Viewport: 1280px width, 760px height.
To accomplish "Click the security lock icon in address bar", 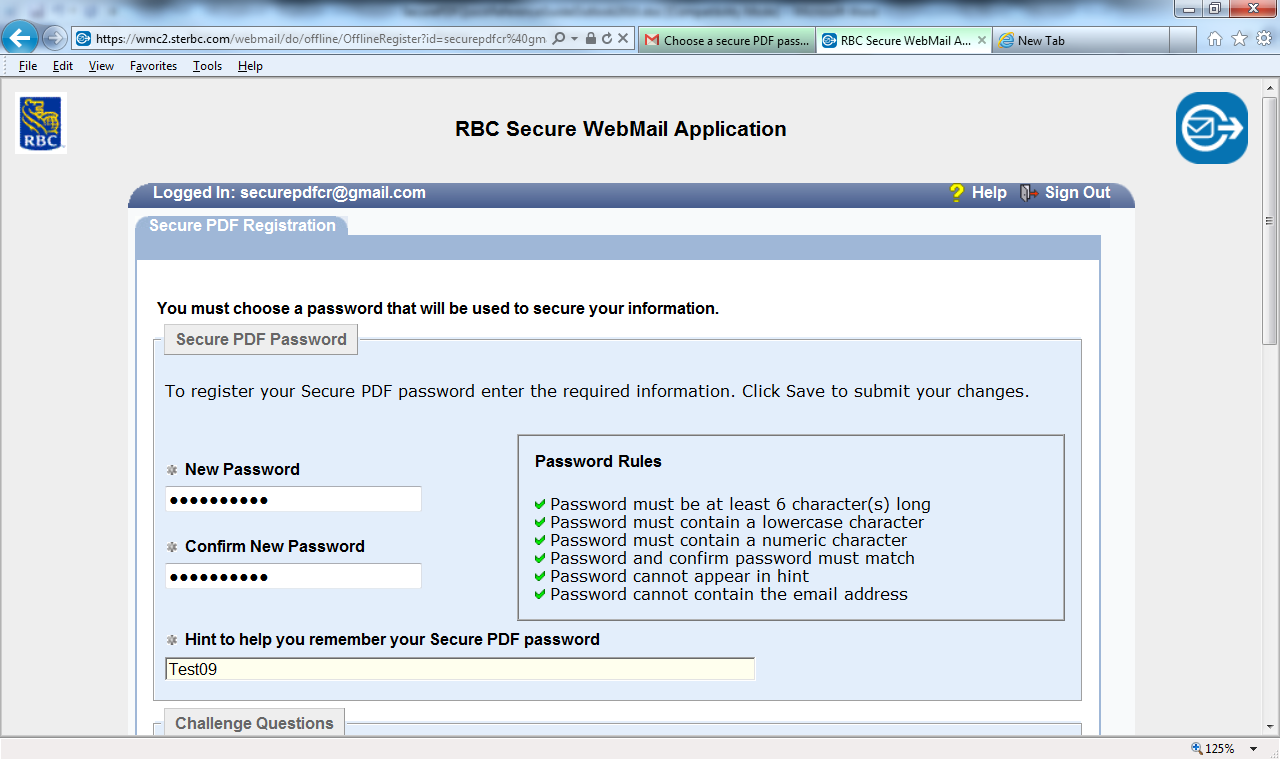I will click(591, 39).
